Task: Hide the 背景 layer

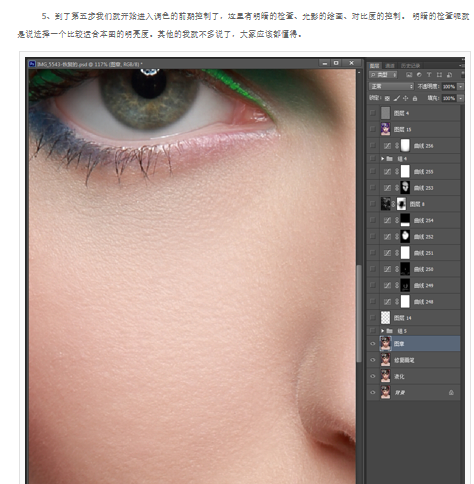Action: tap(373, 393)
